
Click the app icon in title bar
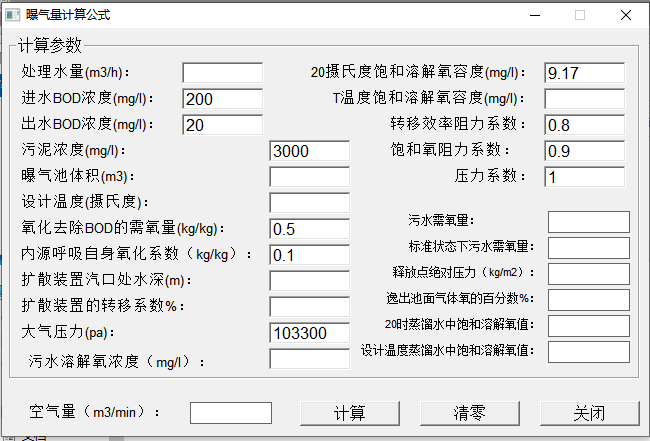(14, 15)
